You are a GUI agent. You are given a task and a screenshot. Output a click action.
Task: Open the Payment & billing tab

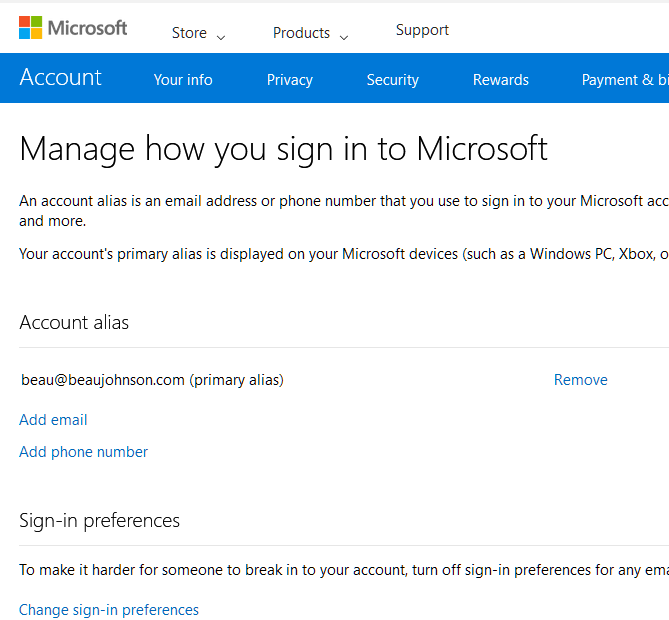pos(625,80)
